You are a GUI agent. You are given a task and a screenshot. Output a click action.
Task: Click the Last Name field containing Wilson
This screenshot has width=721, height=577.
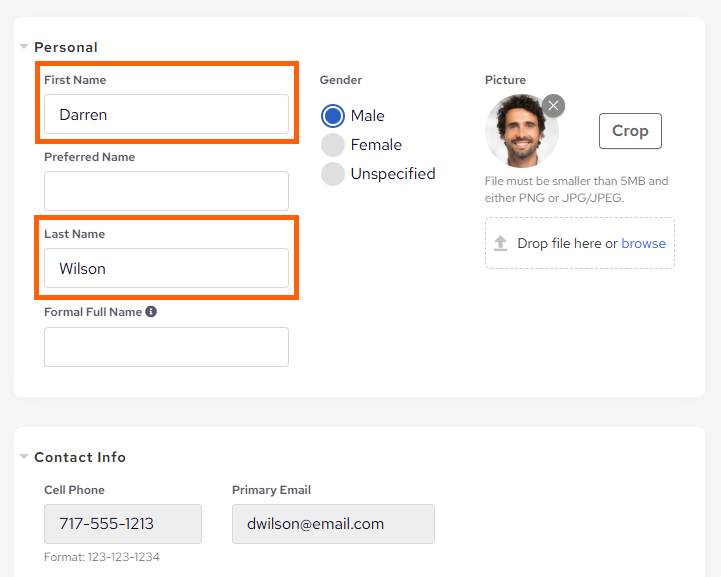166,269
